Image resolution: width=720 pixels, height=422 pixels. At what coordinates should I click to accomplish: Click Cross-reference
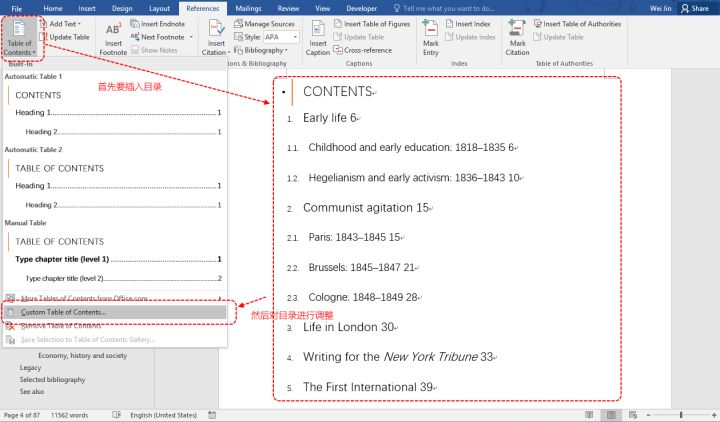click(x=363, y=50)
